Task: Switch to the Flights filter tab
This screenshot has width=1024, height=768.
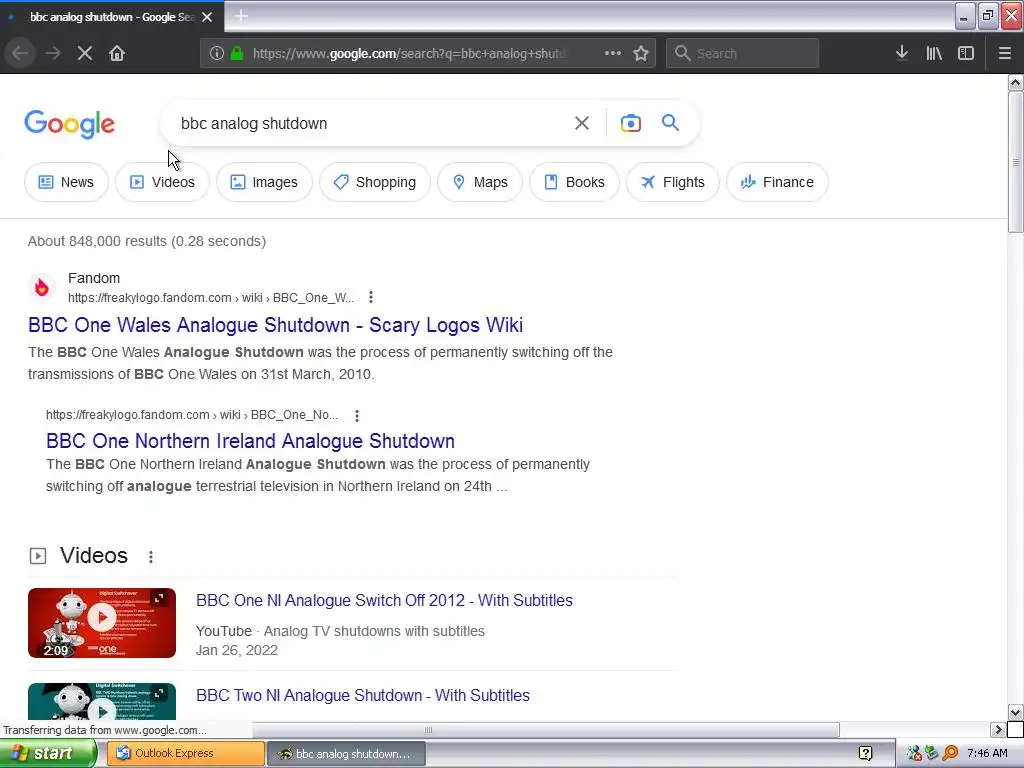Action: (673, 182)
